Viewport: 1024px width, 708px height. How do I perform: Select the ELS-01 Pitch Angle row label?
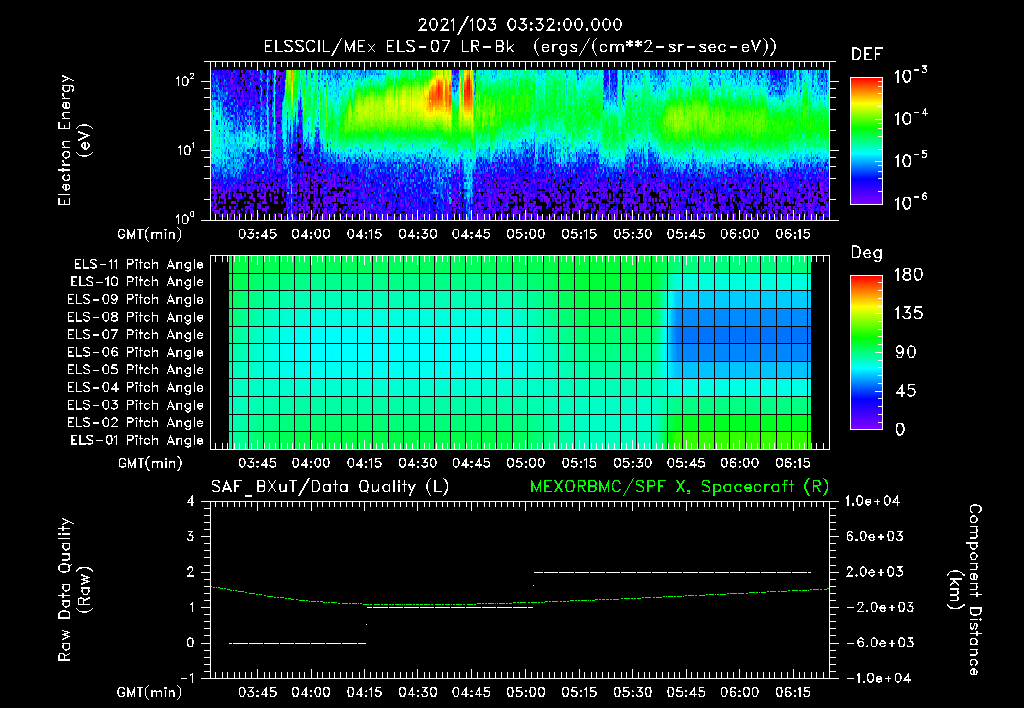tap(137, 440)
